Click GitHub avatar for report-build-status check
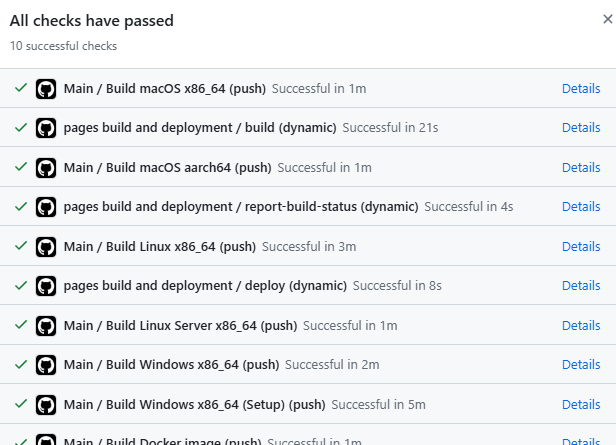The width and height of the screenshot is (616, 445). [46, 207]
